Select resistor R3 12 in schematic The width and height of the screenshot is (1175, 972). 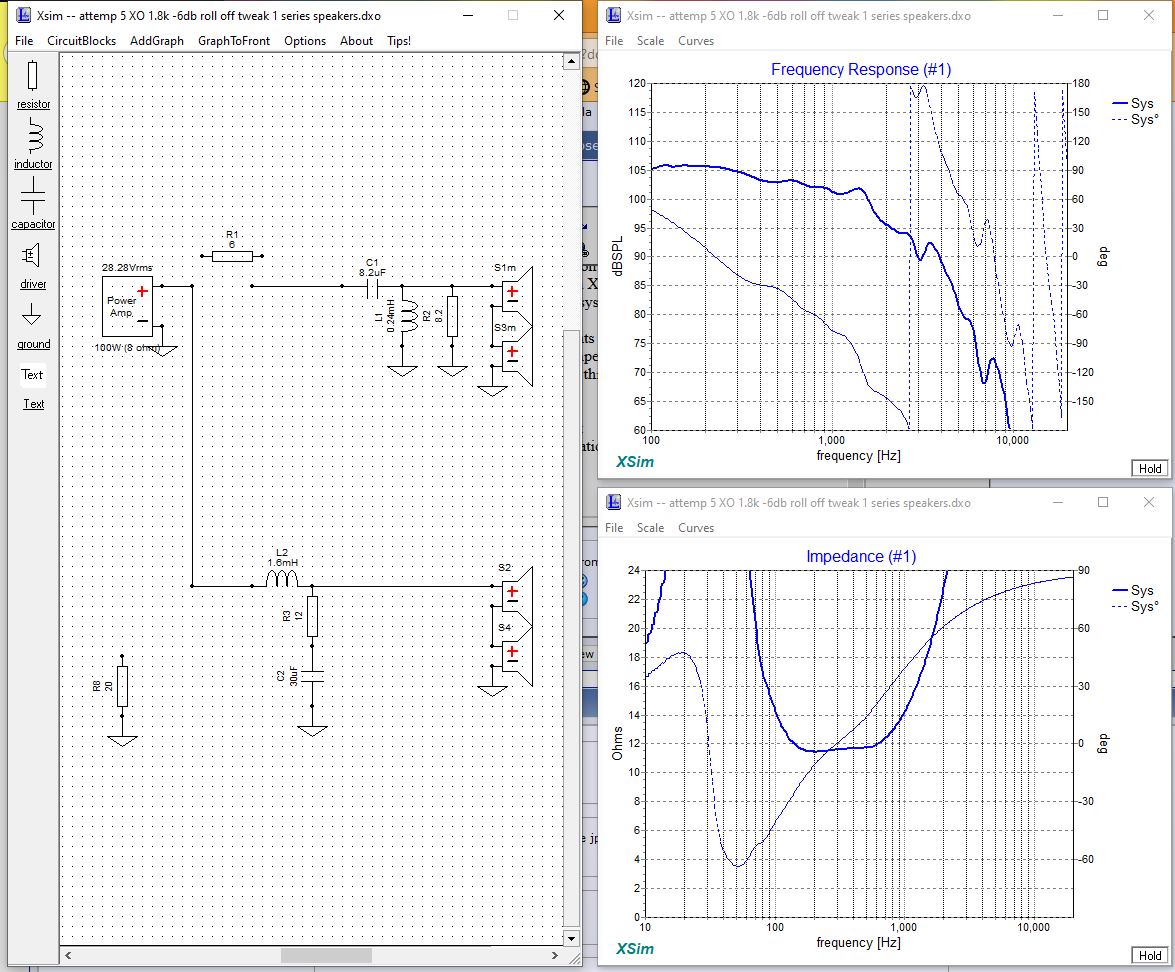(312, 616)
